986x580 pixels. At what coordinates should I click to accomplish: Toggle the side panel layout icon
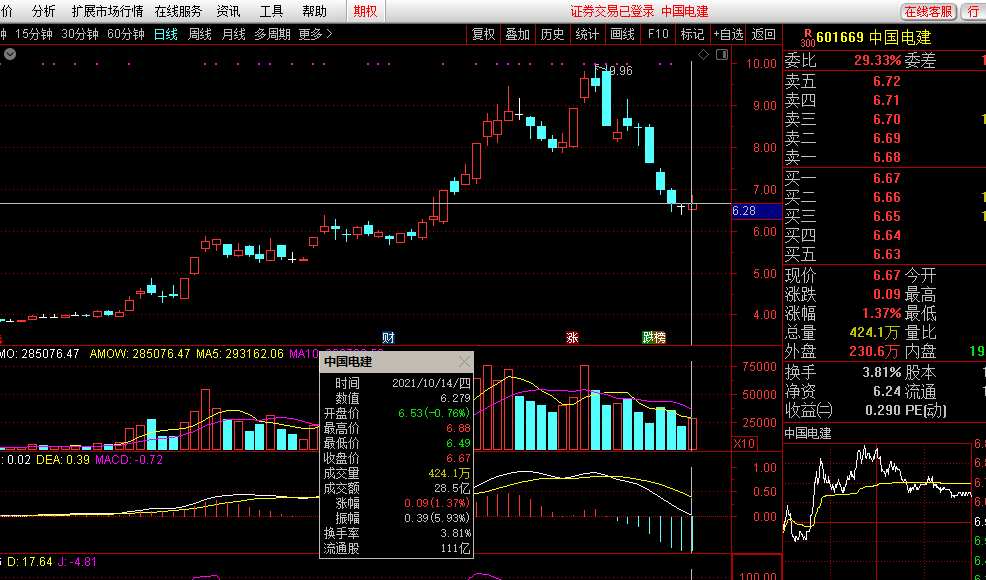[722, 55]
